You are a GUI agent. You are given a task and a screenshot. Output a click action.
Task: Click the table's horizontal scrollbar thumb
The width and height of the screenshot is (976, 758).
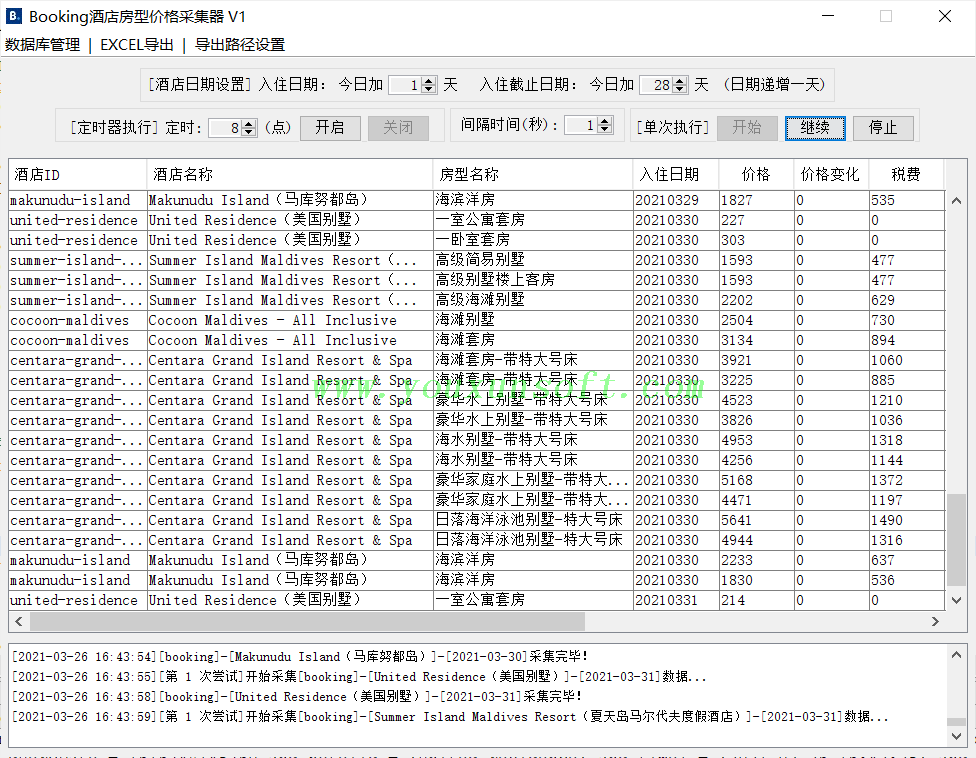coord(307,621)
